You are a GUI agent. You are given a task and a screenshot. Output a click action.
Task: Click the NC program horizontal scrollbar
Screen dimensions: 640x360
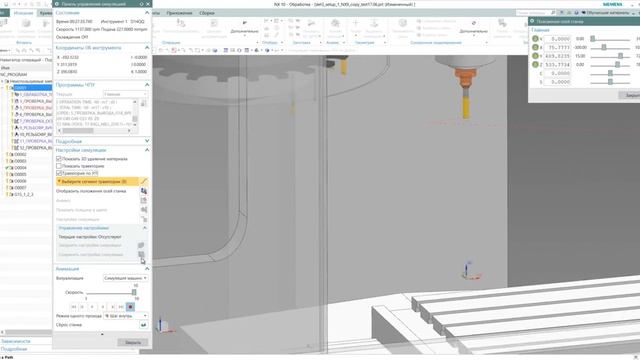(x=95, y=131)
